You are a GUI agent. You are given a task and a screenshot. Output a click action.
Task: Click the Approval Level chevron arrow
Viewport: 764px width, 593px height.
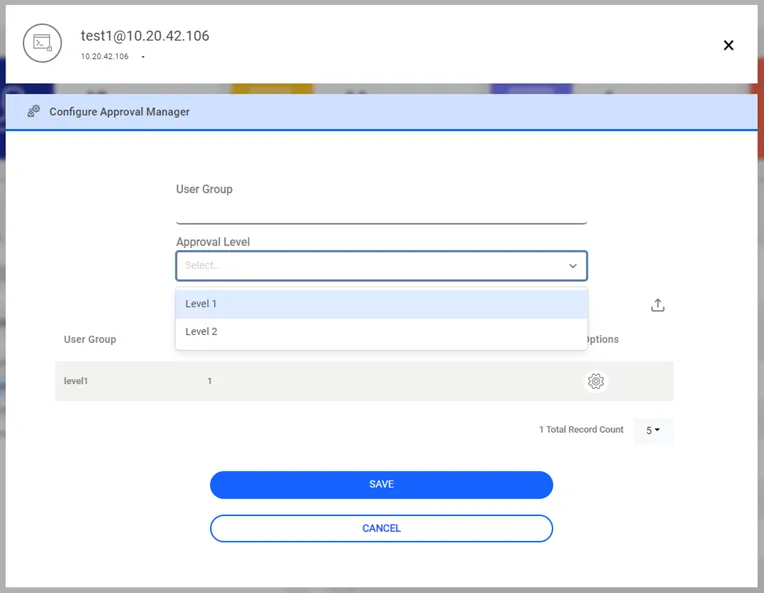coord(573,266)
